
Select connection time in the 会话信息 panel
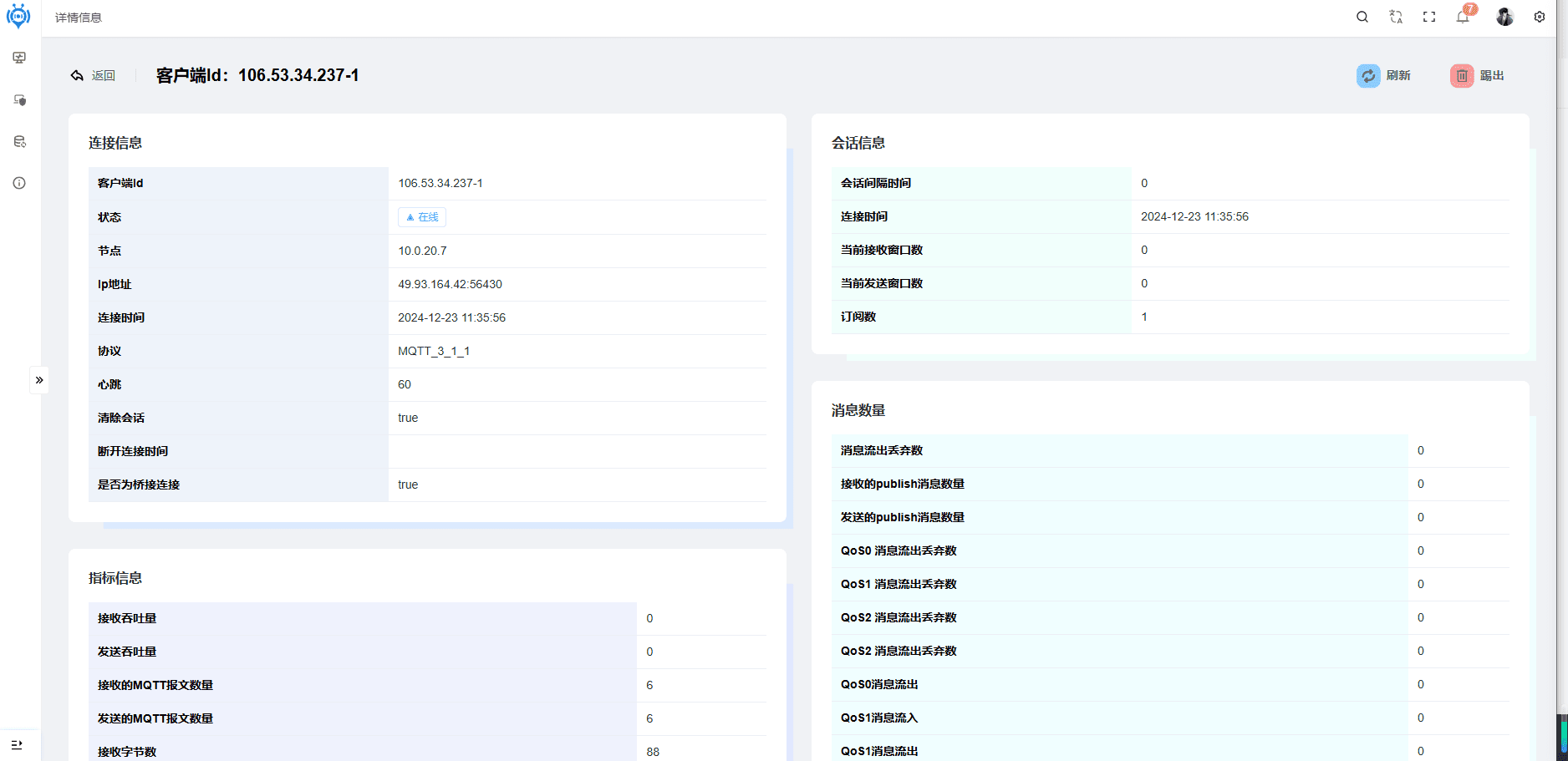(1194, 216)
